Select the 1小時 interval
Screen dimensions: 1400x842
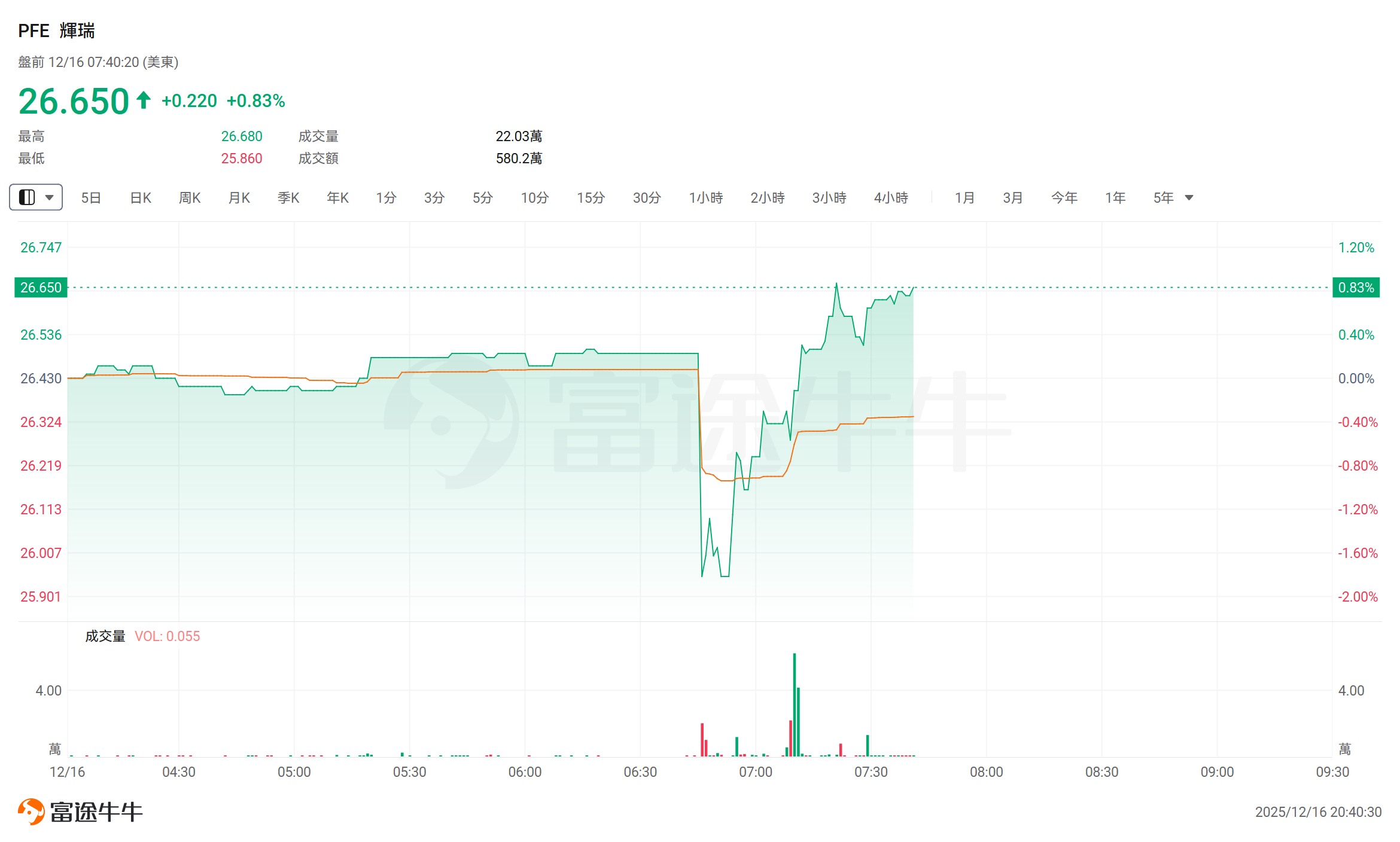point(706,198)
